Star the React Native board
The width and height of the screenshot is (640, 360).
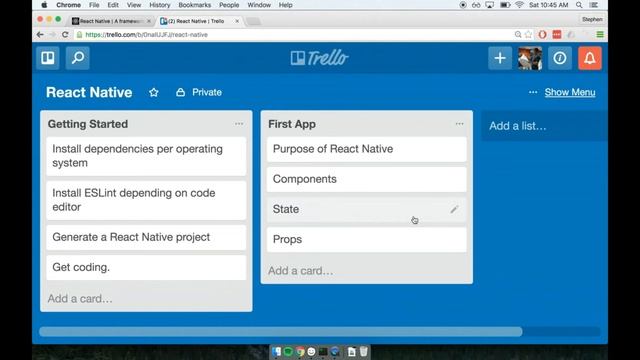tap(153, 92)
